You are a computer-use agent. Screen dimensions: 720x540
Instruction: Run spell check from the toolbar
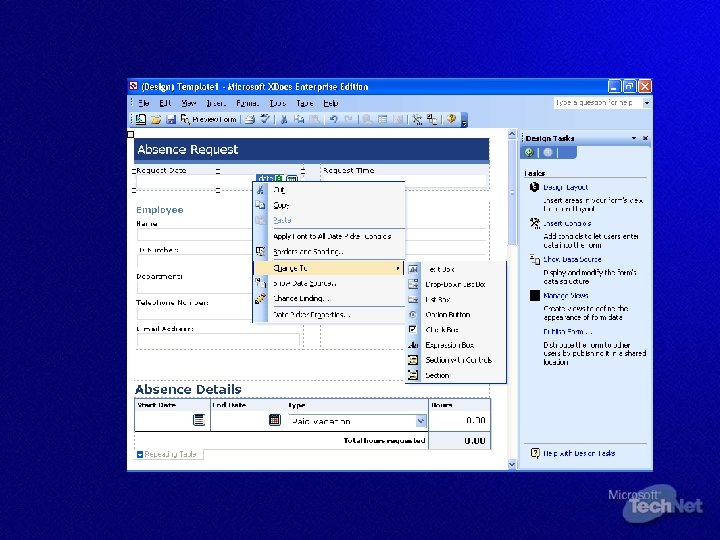click(x=264, y=119)
